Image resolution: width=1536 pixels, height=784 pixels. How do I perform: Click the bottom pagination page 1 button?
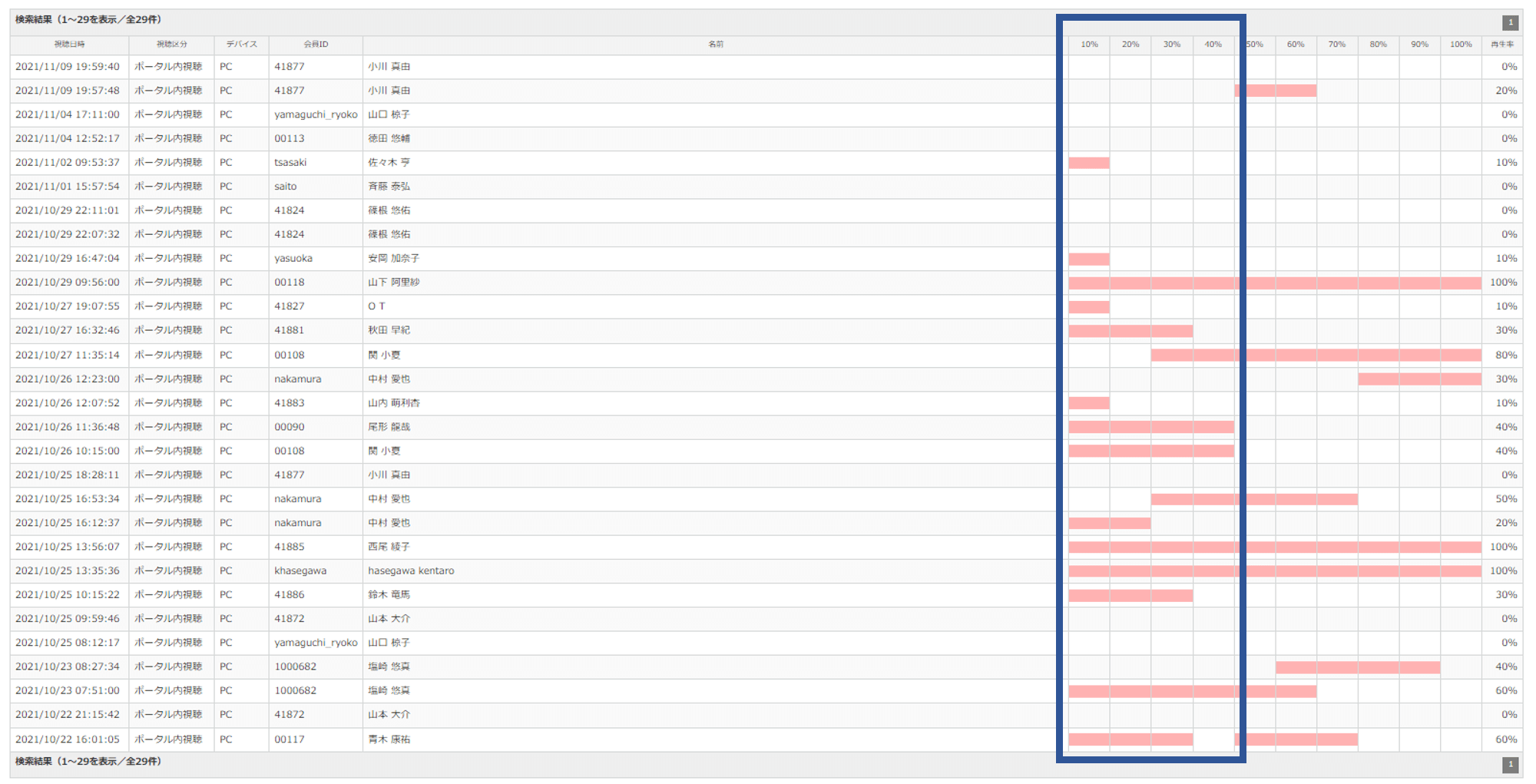pos(1510,764)
